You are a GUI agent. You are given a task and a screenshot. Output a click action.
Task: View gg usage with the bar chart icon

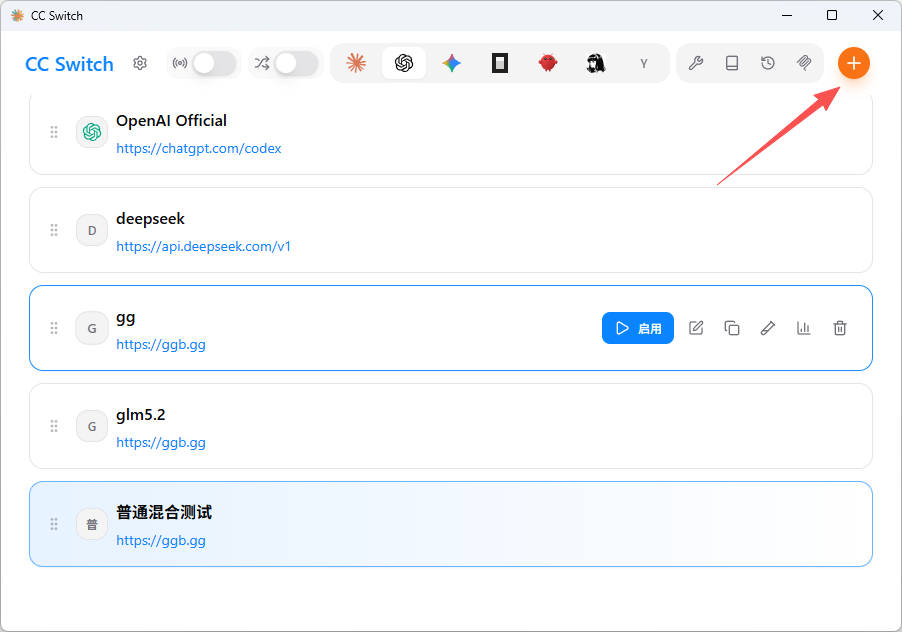[x=804, y=328]
